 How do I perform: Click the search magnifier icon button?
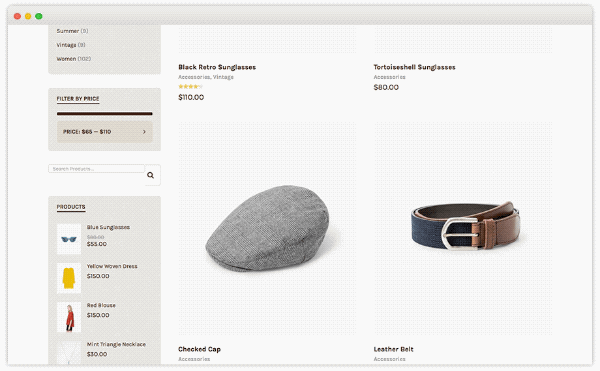tap(152, 175)
